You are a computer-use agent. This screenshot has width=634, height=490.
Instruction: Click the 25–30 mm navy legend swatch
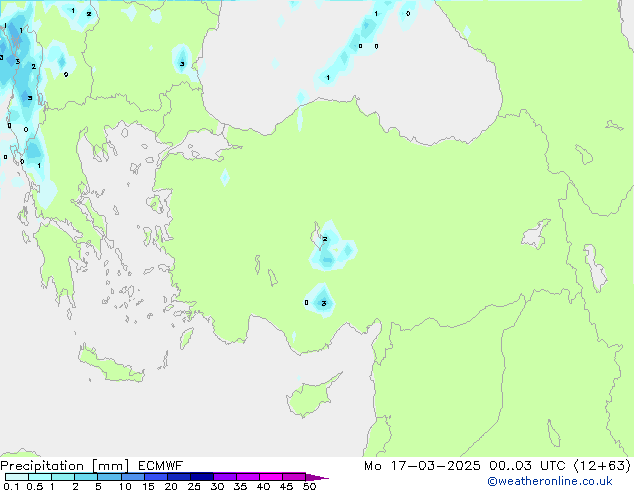(201, 477)
